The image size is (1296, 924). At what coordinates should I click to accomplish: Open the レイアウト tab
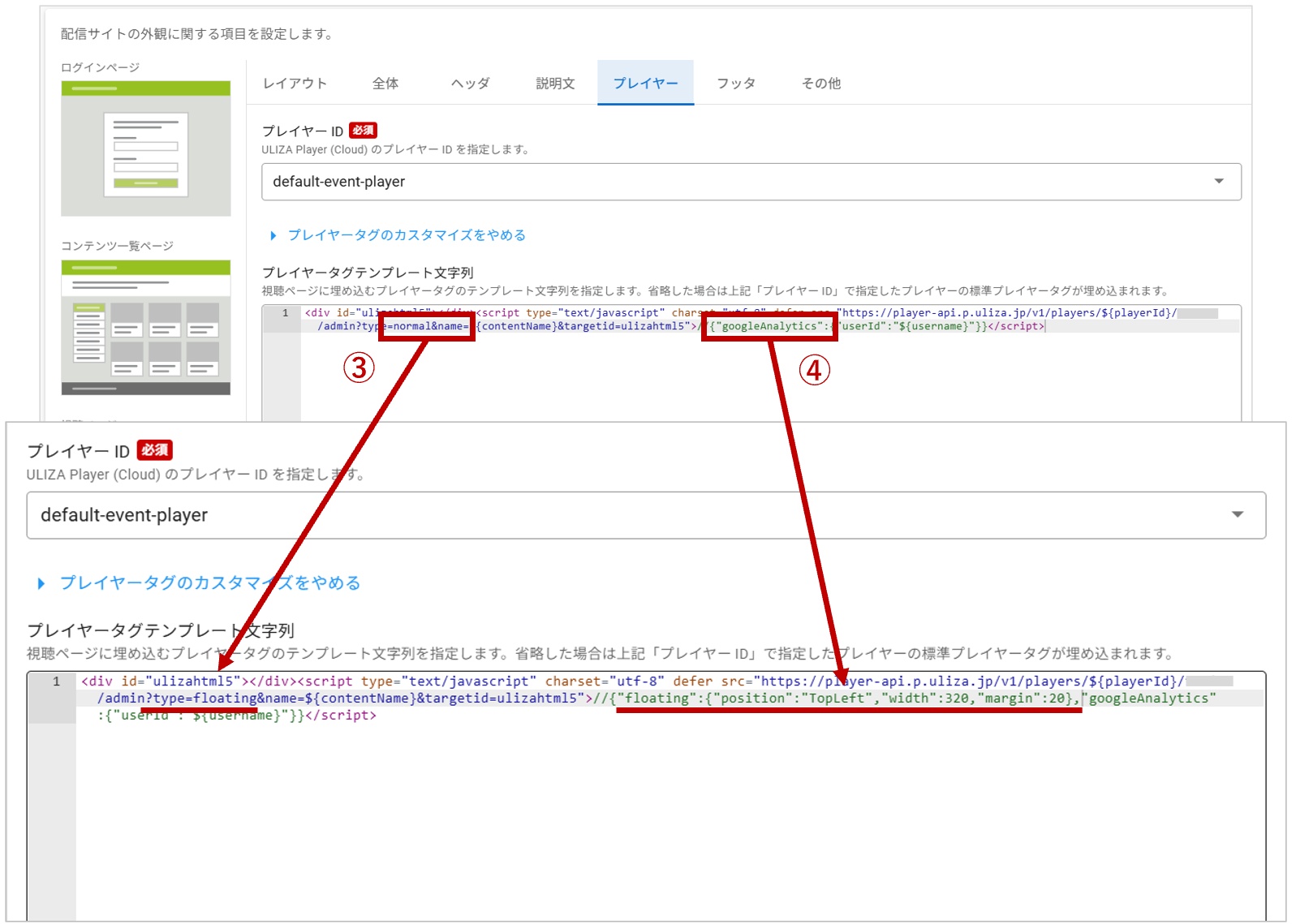point(295,84)
